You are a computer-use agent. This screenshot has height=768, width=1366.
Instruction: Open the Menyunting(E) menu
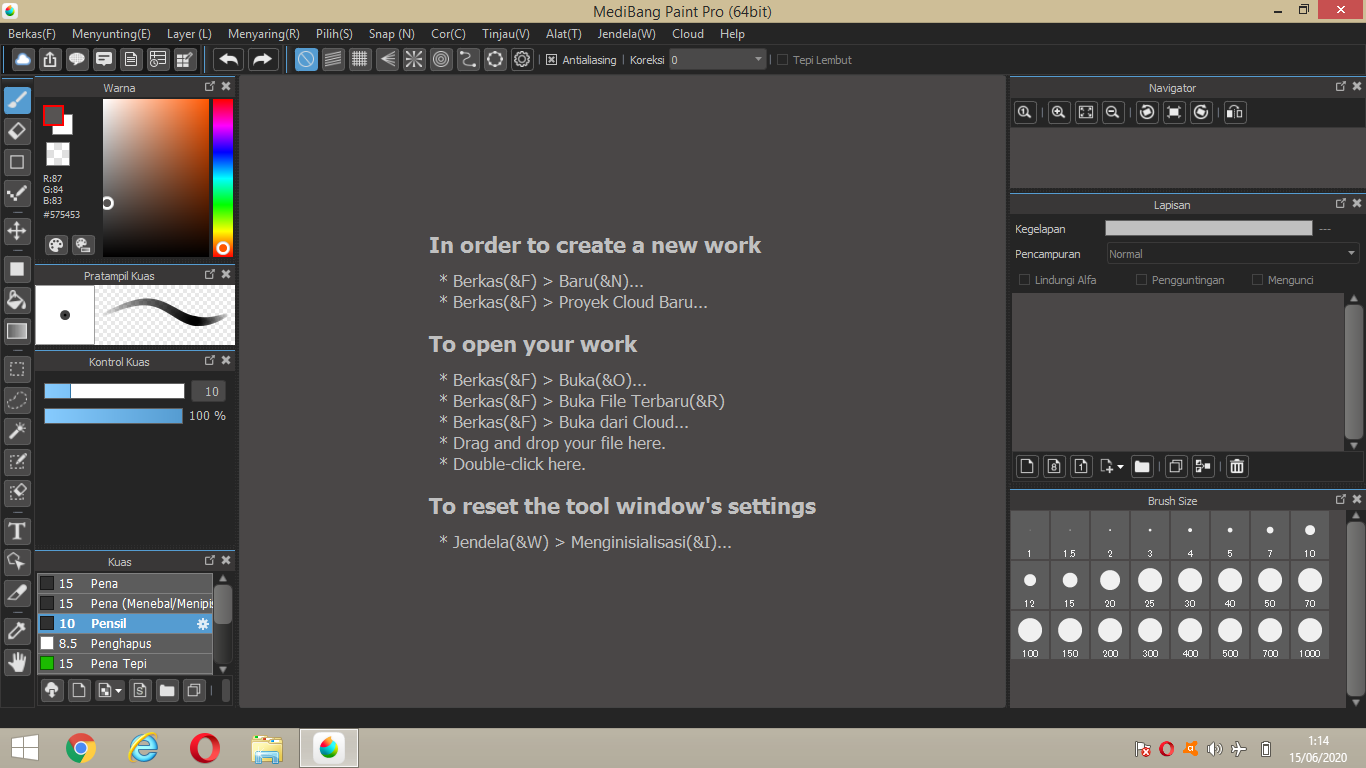[111, 34]
